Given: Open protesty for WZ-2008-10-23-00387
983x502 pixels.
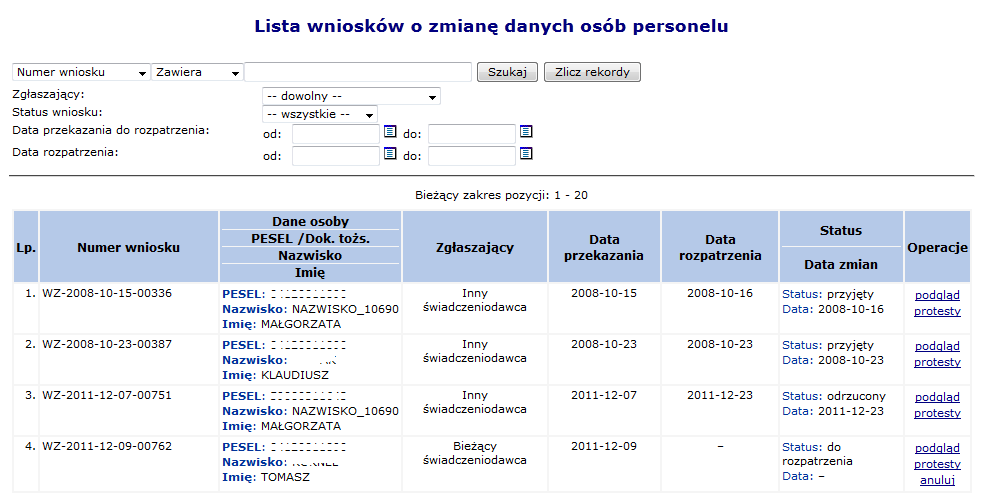Looking at the screenshot, I should tap(937, 362).
